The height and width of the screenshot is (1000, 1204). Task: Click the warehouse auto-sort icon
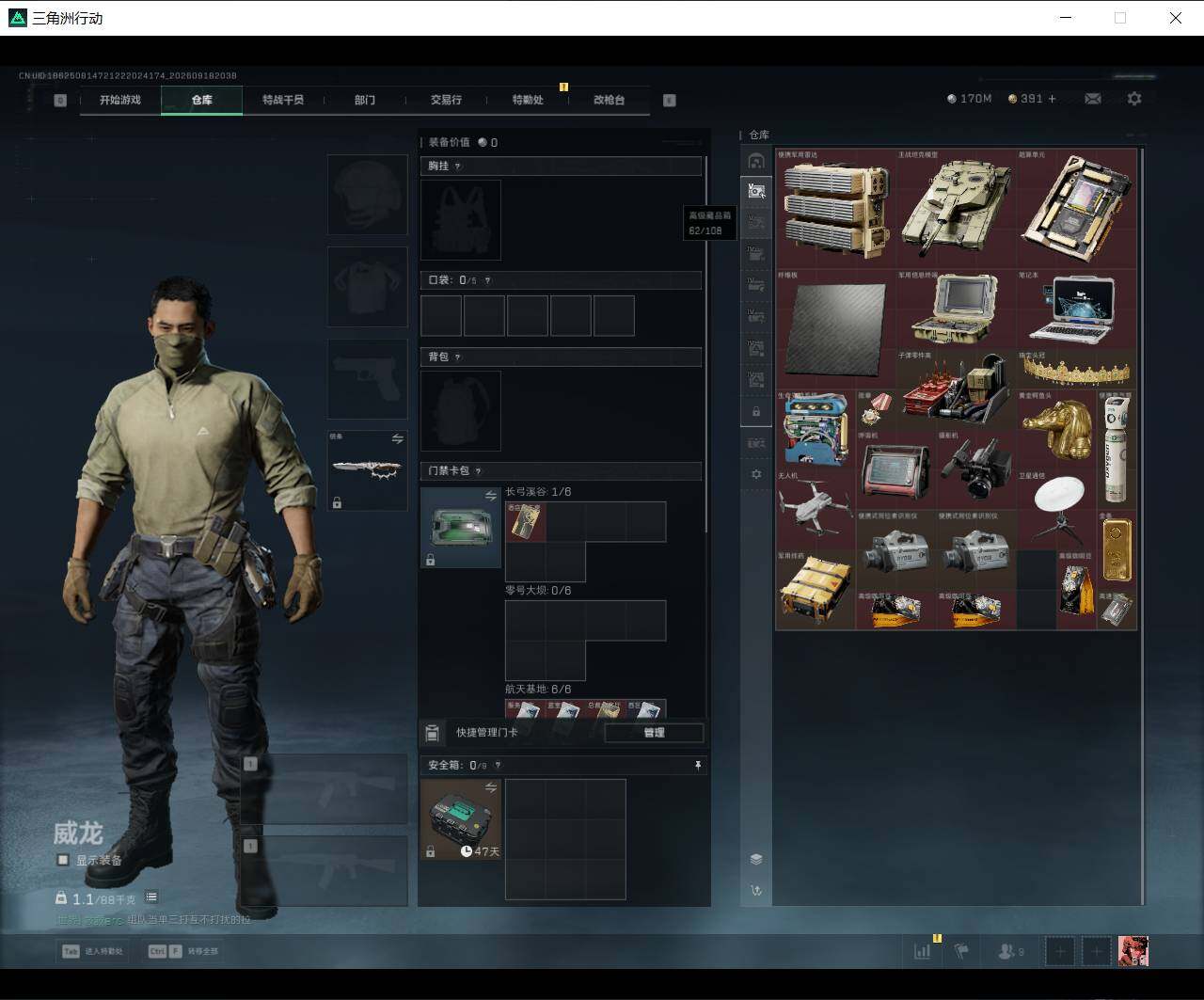(756, 890)
